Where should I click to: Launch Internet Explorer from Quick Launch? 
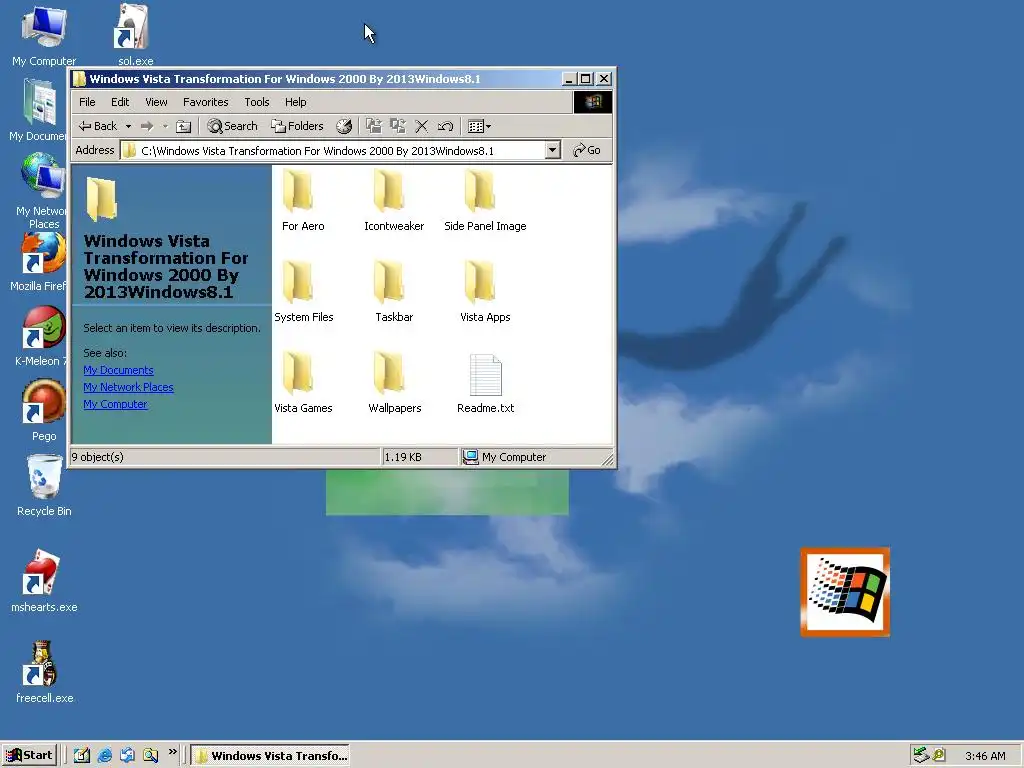pos(104,756)
